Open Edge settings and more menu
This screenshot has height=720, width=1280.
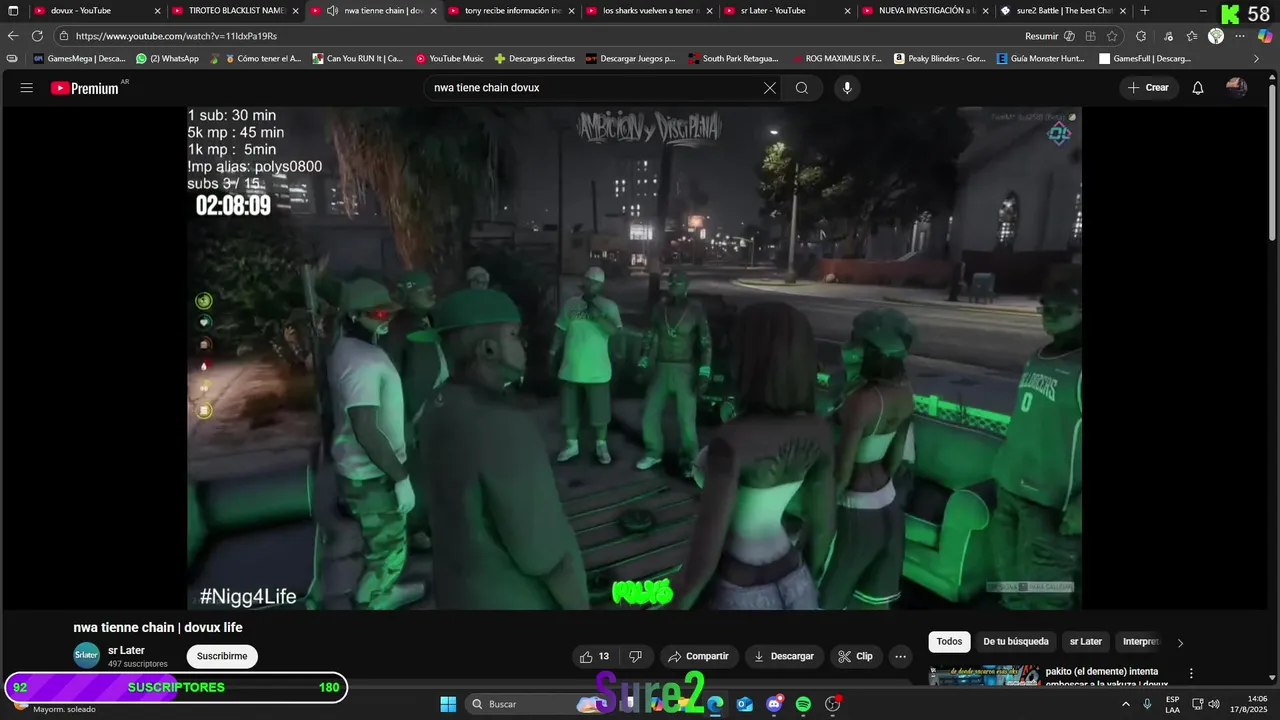pyautogui.click(x=1240, y=36)
